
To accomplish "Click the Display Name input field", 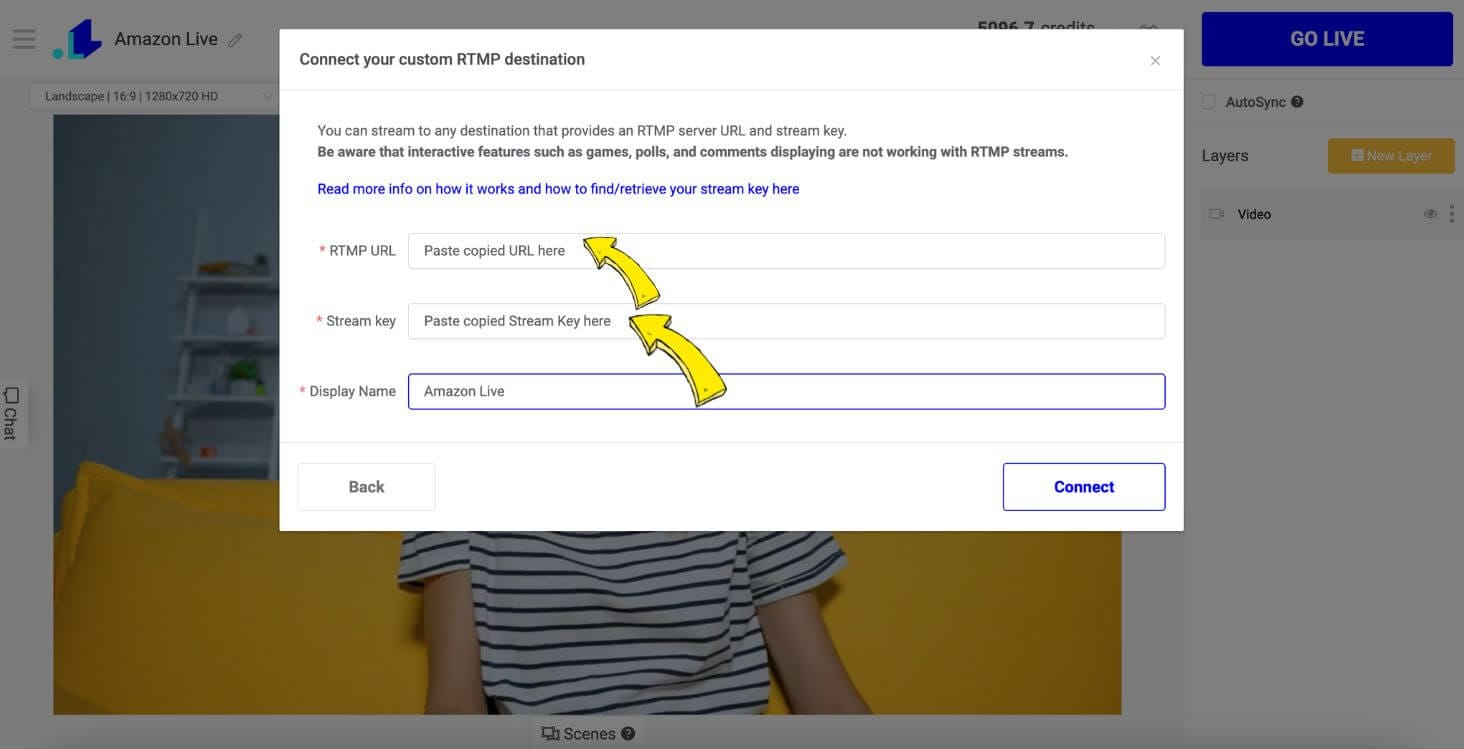I will (x=786, y=391).
